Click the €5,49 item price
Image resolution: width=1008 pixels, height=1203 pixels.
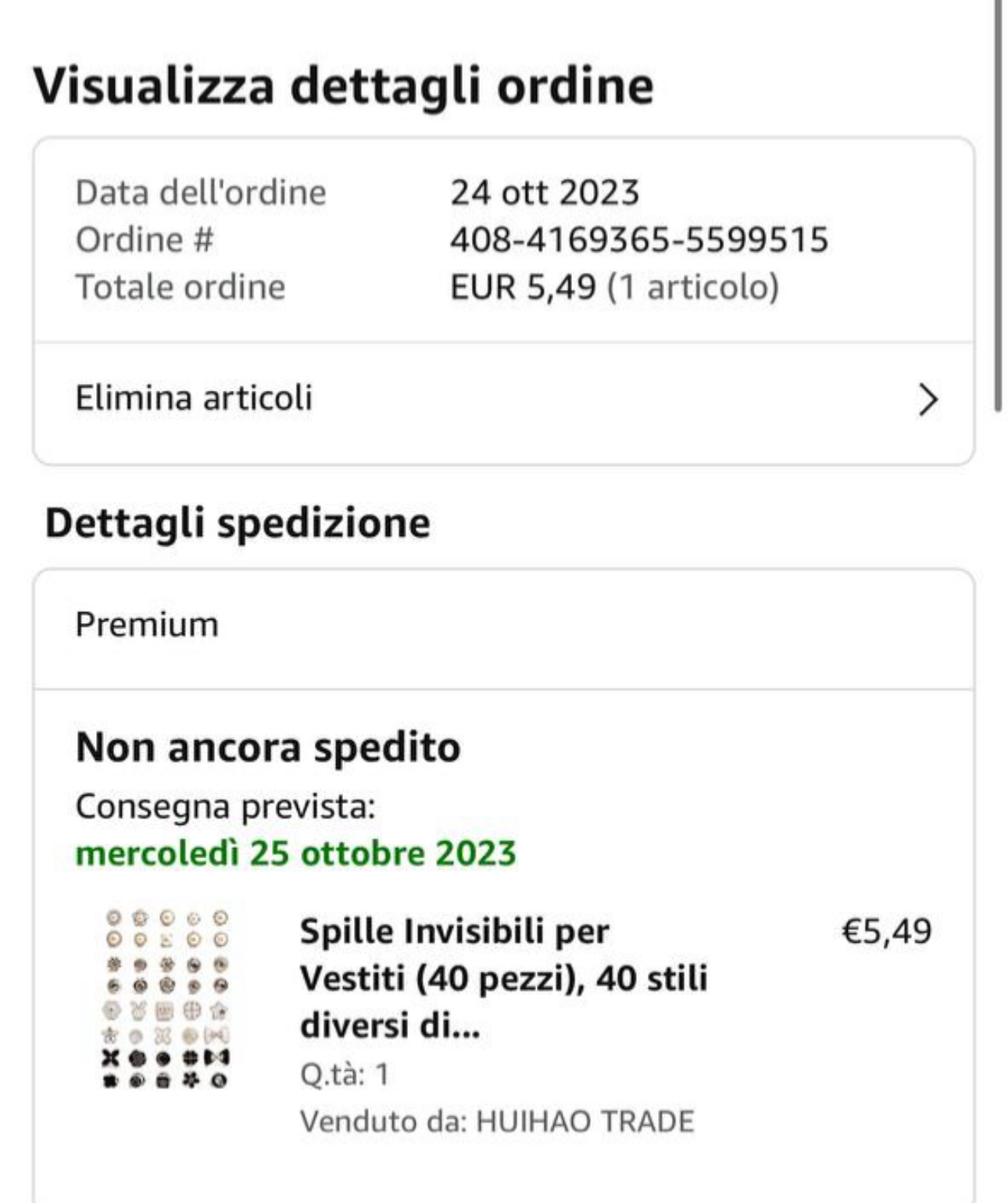[x=886, y=932]
